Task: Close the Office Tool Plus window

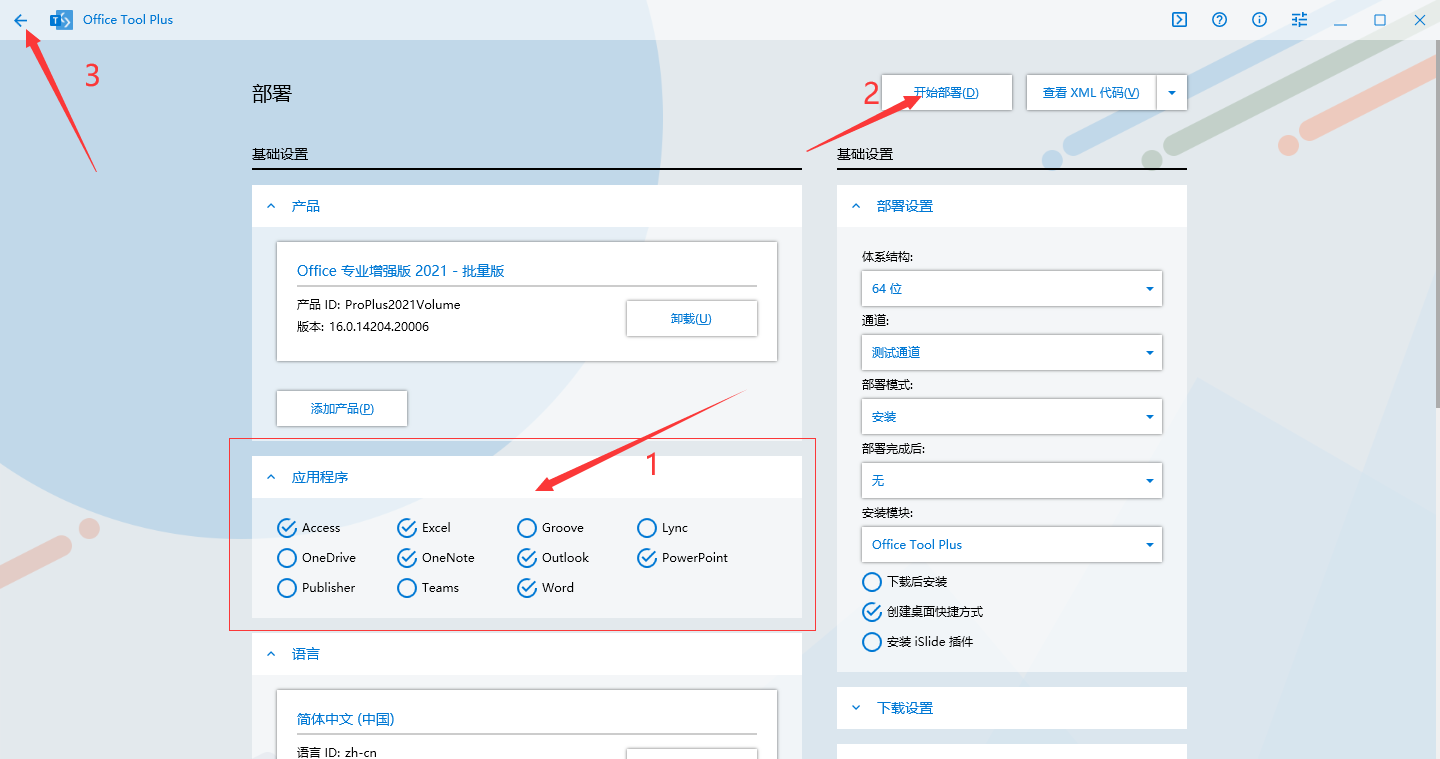Action: (x=1420, y=20)
